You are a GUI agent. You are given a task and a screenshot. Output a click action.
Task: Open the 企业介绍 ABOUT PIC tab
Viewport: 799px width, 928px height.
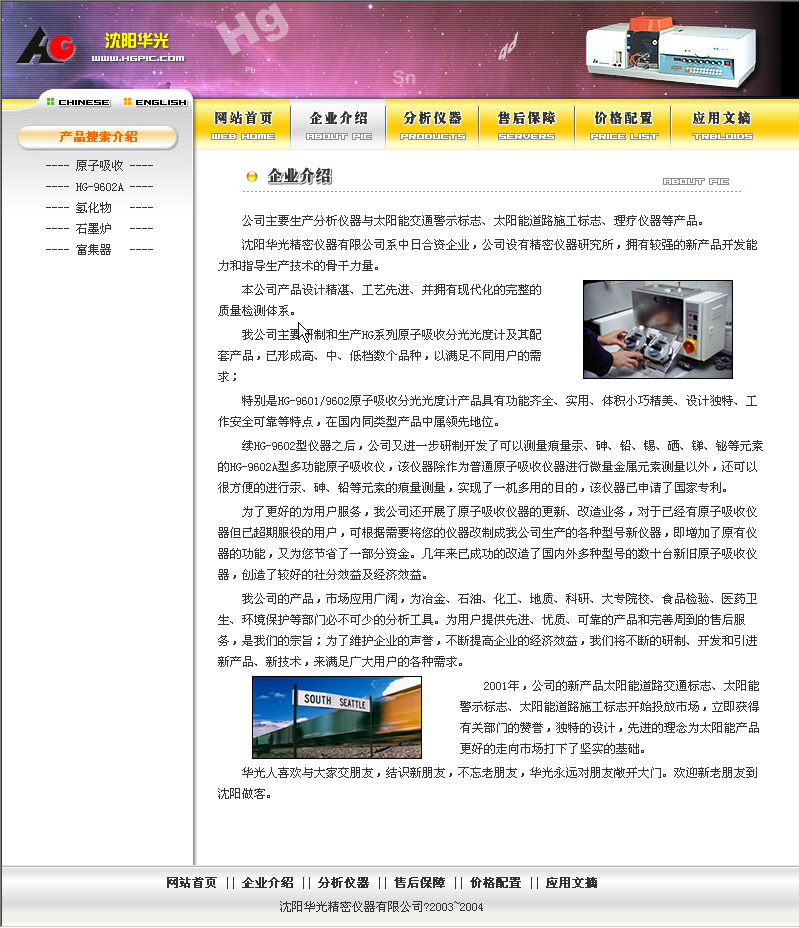click(x=339, y=125)
